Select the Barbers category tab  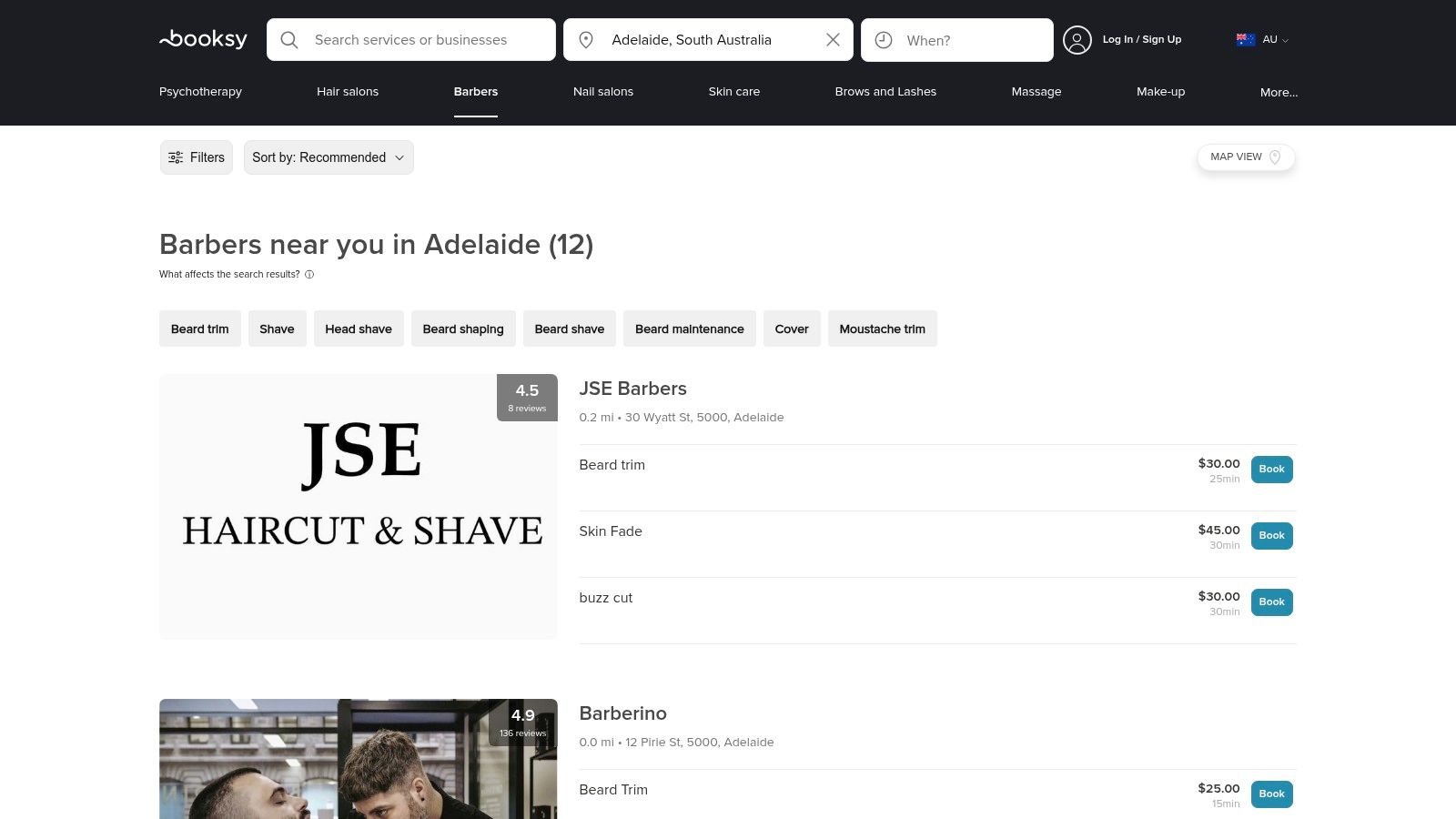point(476,92)
